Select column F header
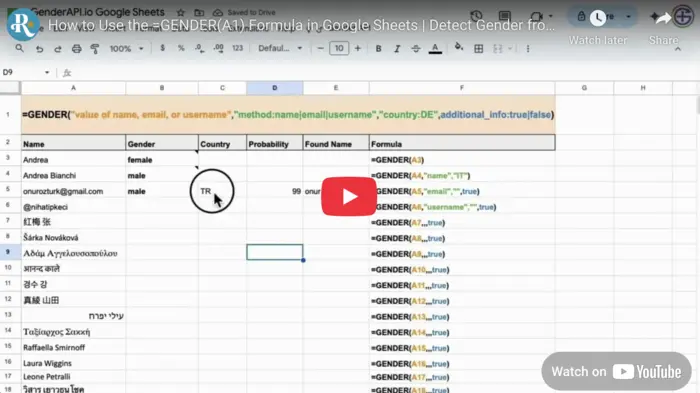The width and height of the screenshot is (700, 393). pyautogui.click(x=462, y=88)
